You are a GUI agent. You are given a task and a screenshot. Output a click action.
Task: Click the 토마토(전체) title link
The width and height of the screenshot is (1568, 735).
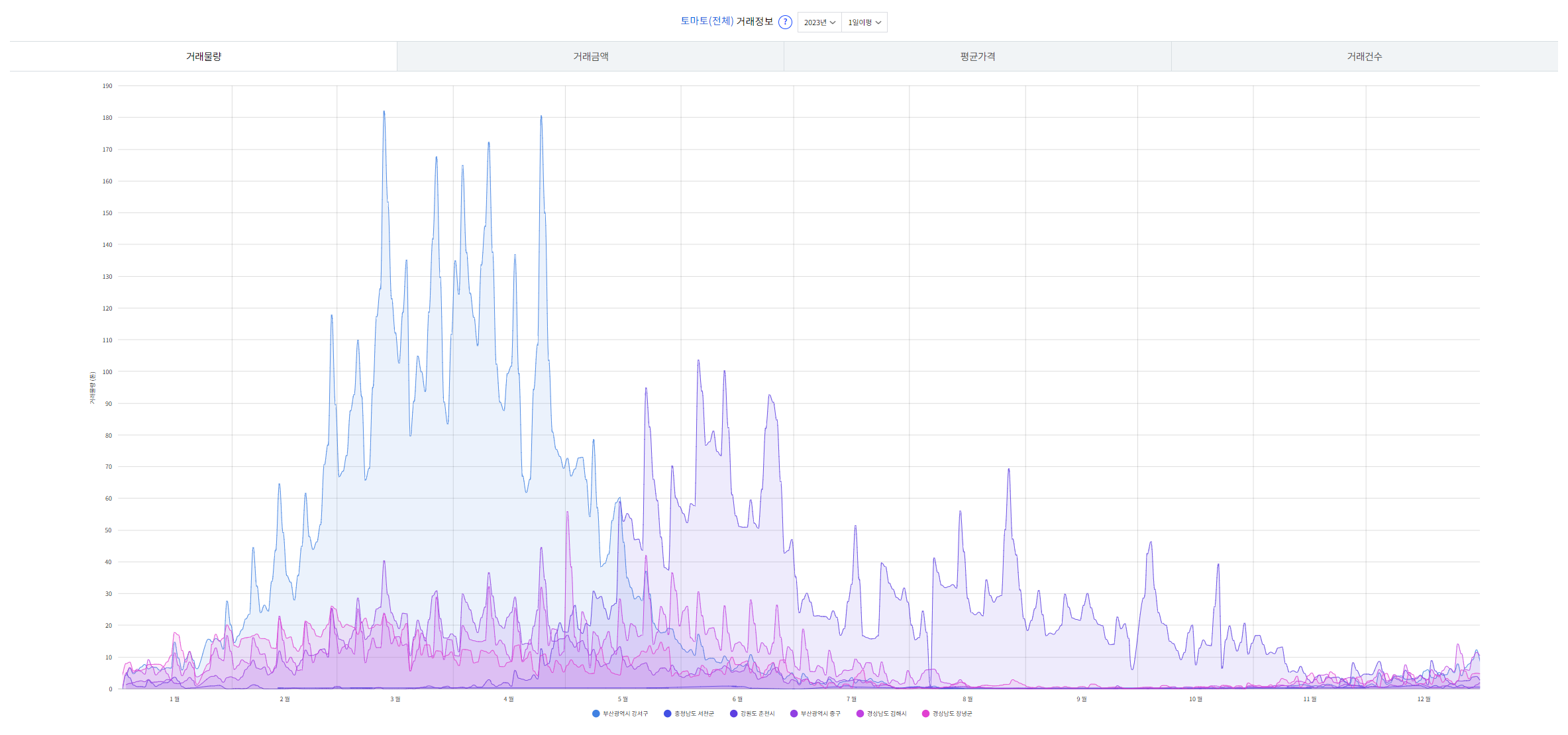(707, 21)
